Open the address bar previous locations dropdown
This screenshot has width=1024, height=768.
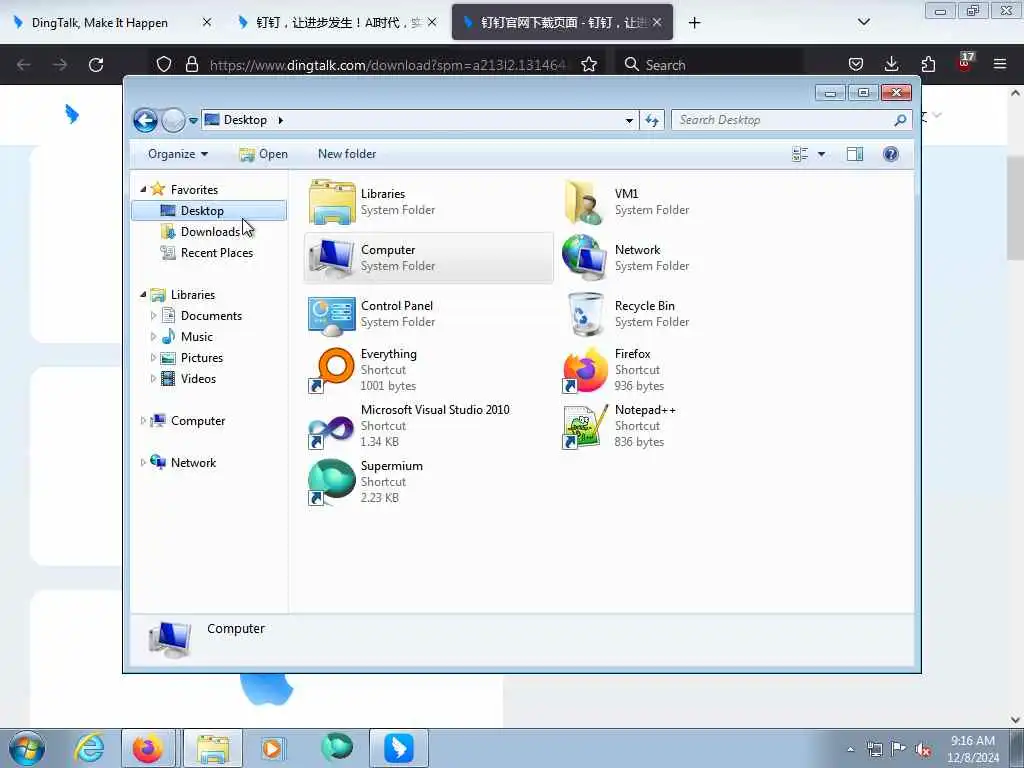pos(629,120)
